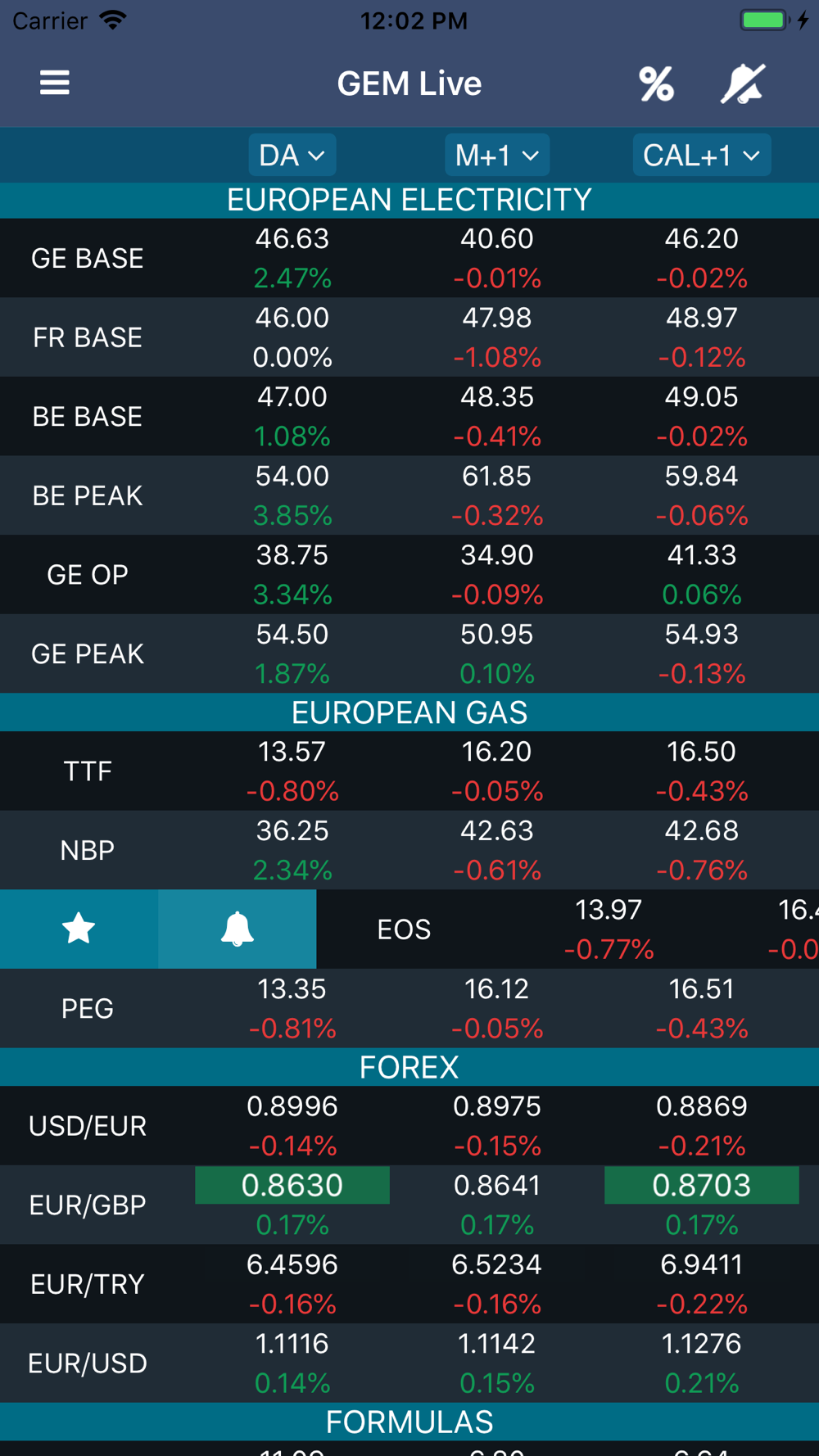Toggle the muted alerts bell icon
819x1456 pixels.
(x=743, y=84)
